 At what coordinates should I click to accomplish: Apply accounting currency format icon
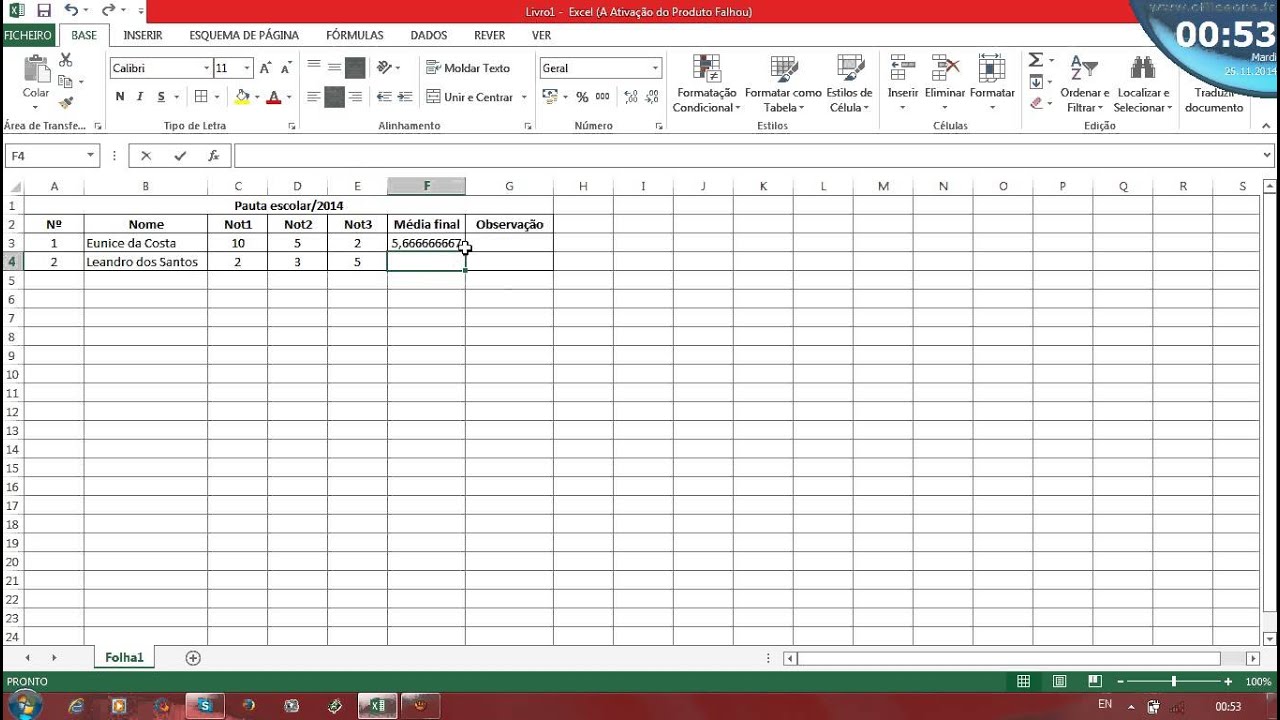coord(550,97)
